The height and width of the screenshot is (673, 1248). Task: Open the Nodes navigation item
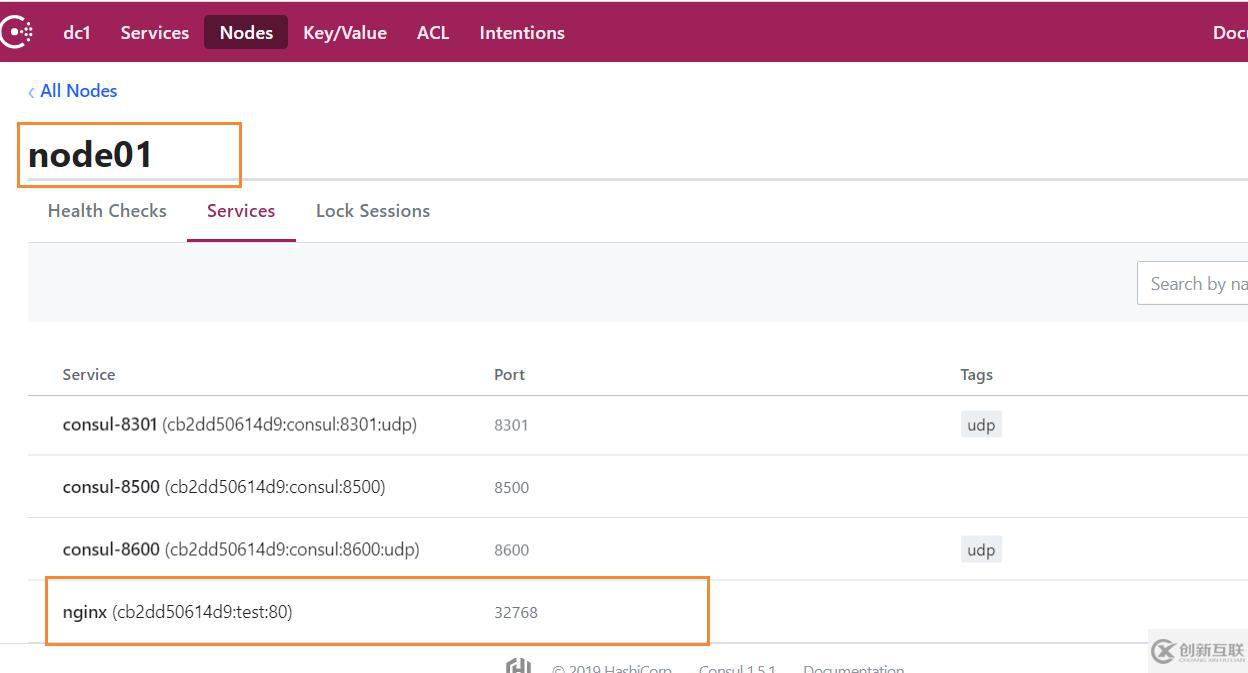(x=246, y=32)
